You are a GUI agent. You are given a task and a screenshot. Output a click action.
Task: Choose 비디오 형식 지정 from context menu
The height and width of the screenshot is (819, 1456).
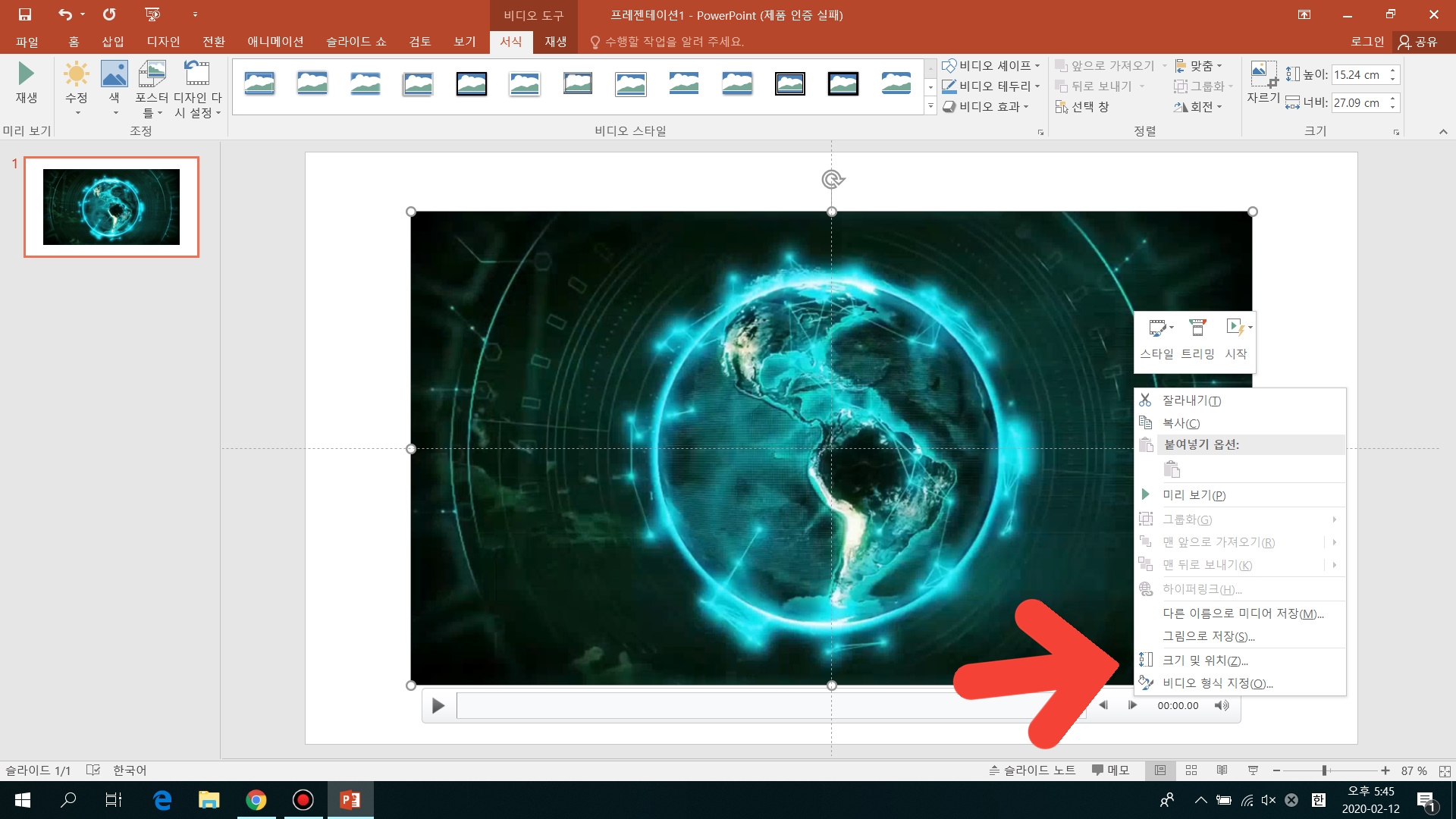tap(1217, 683)
